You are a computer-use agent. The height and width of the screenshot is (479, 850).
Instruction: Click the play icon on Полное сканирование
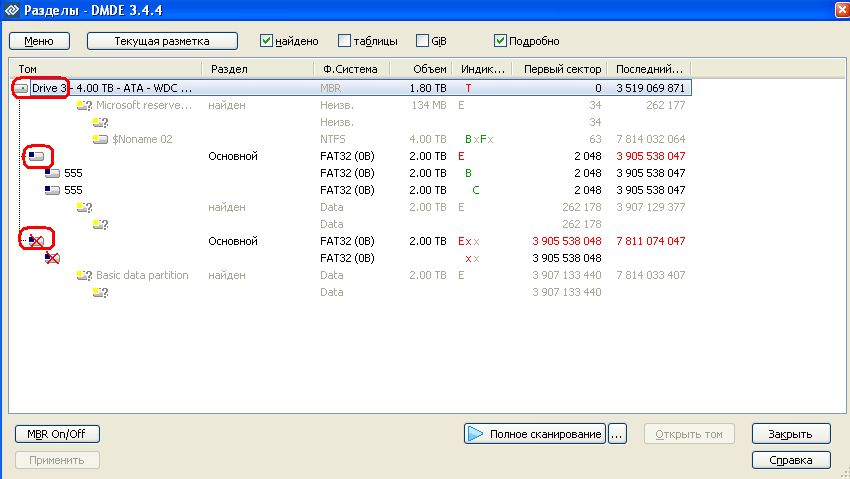click(475, 433)
